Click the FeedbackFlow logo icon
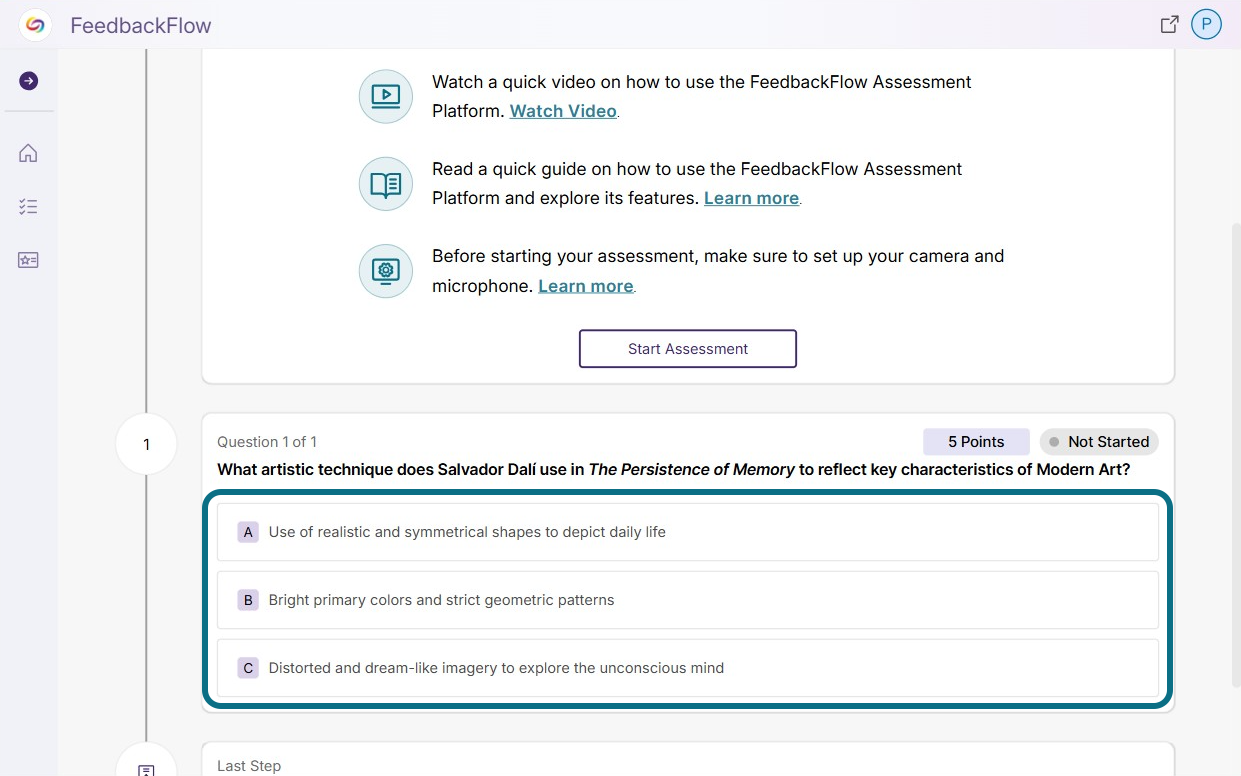This screenshot has height=776, width=1241. pyautogui.click(x=35, y=25)
